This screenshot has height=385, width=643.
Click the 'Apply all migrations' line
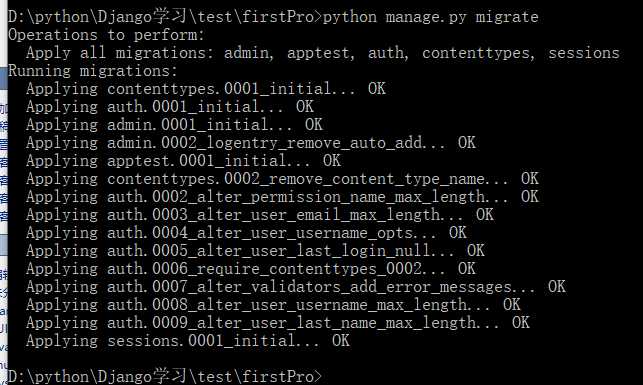tap(323, 53)
